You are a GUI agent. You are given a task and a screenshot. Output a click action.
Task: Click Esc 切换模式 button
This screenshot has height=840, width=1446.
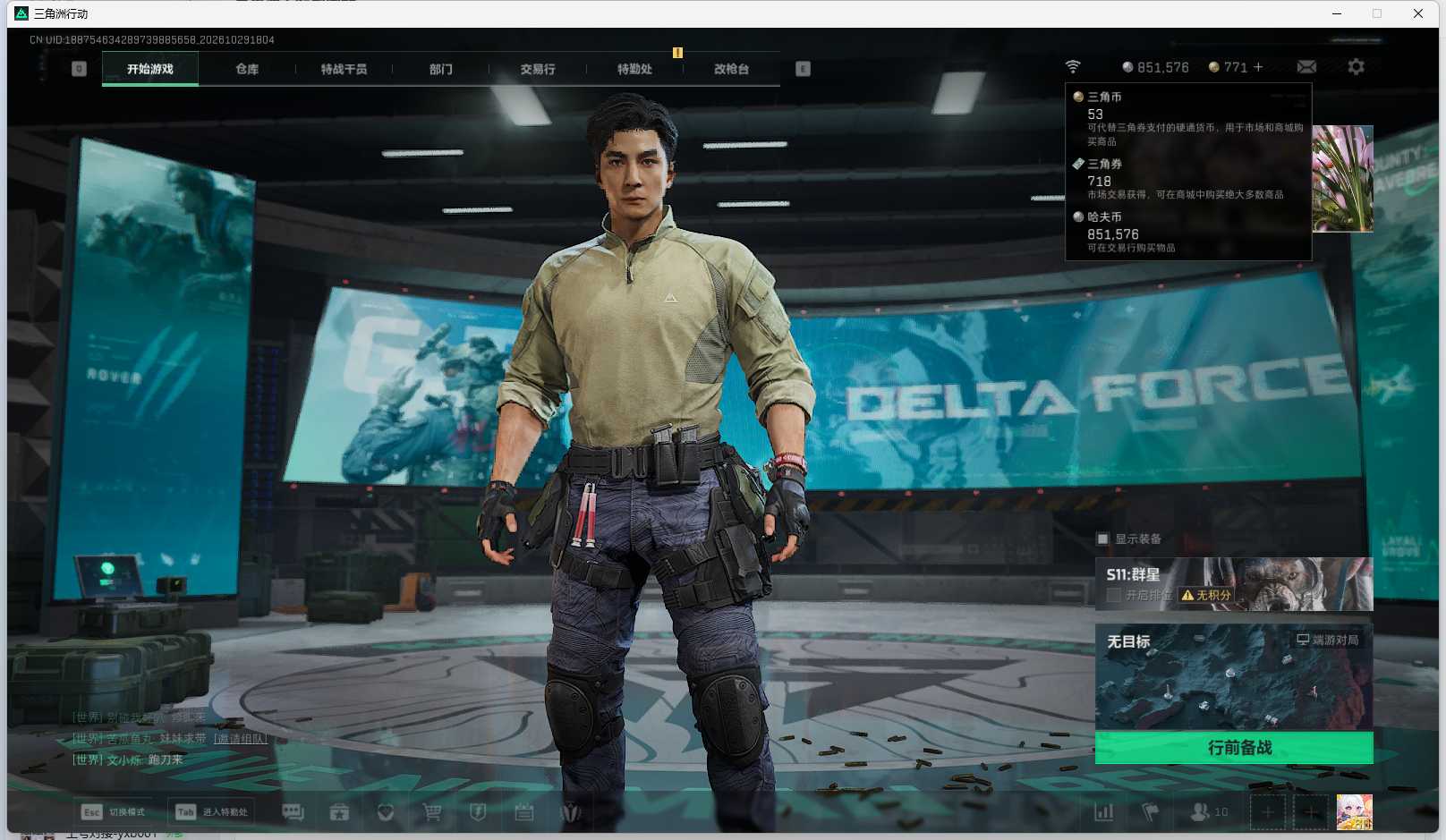[x=113, y=812]
